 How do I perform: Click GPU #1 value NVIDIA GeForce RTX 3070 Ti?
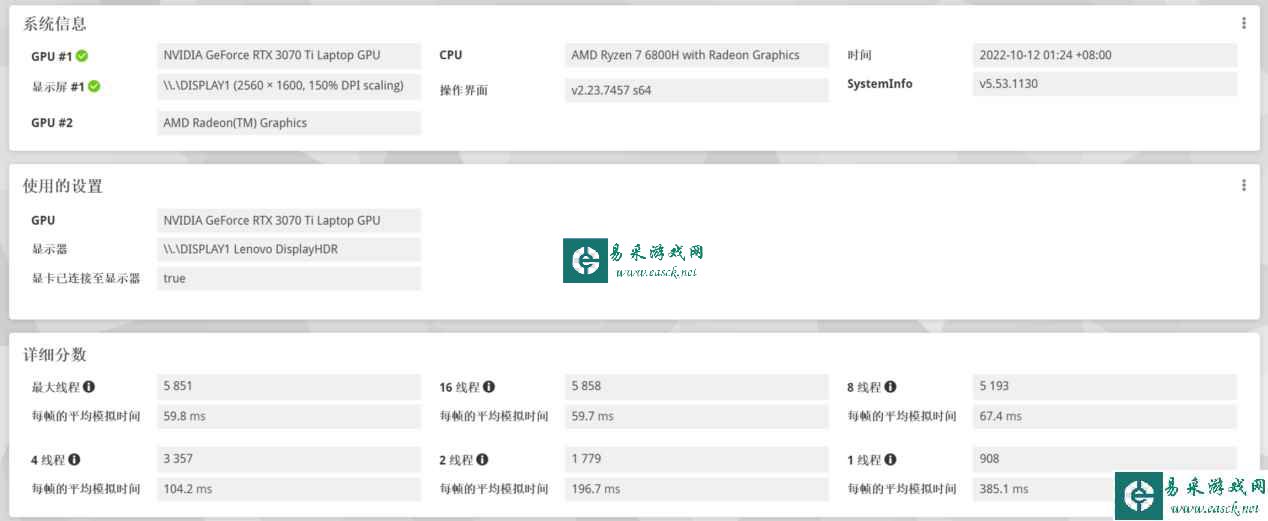(x=289, y=55)
